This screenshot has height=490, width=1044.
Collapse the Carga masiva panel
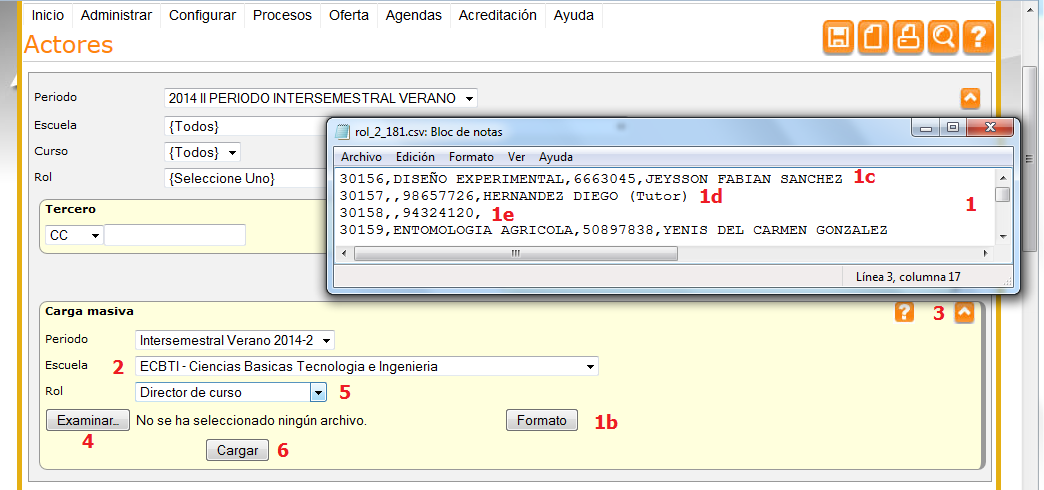click(x=964, y=312)
